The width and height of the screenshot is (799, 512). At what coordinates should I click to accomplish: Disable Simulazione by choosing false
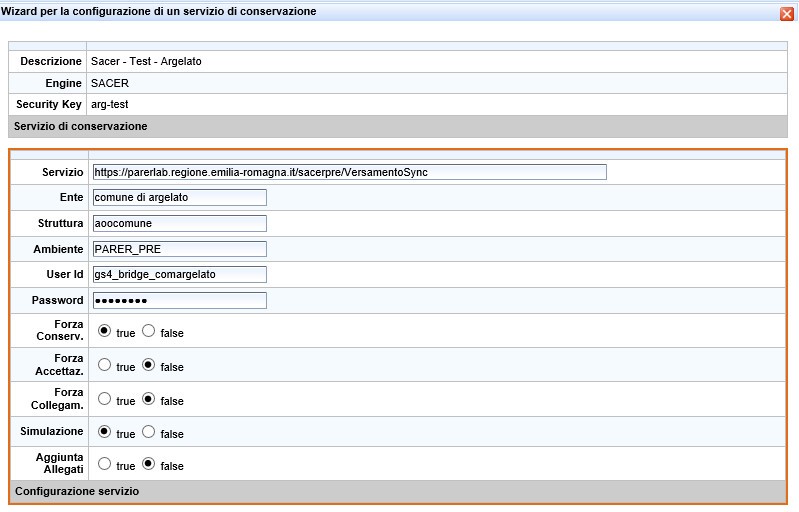point(148,432)
